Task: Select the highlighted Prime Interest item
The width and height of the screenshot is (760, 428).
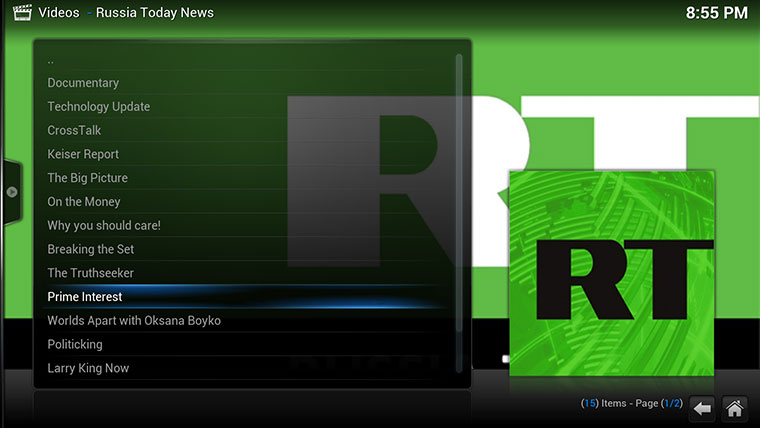Action: pos(246,297)
